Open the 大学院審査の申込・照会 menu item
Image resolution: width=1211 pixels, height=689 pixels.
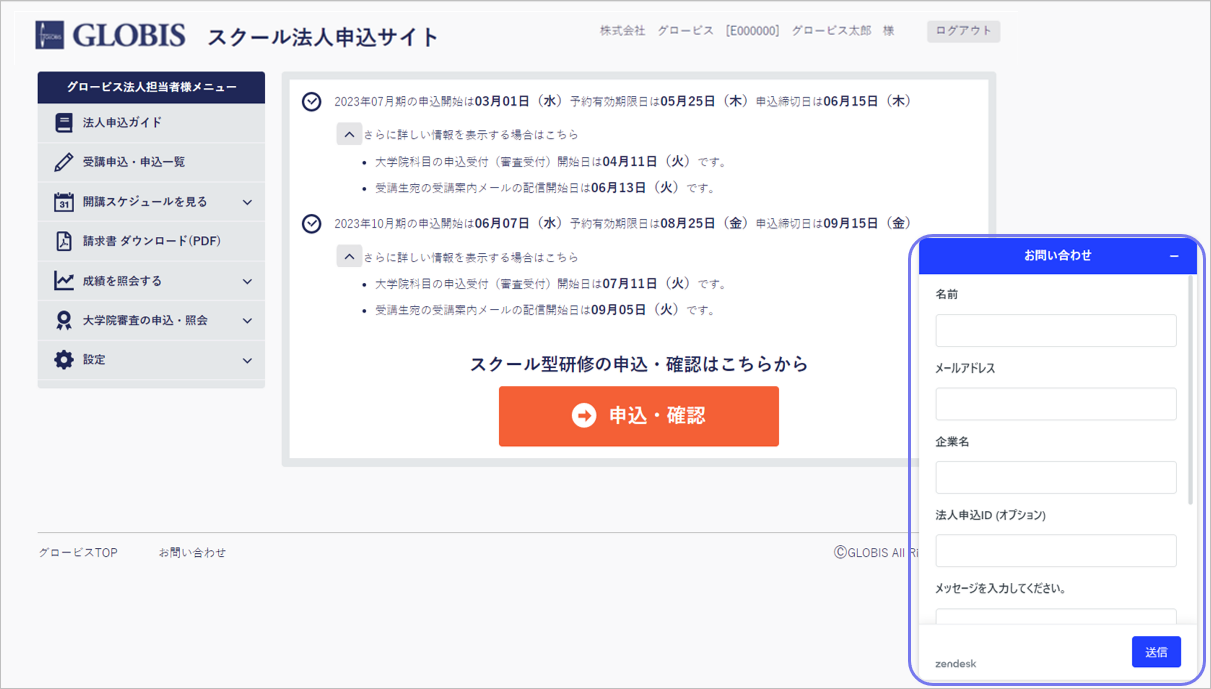tap(151, 320)
